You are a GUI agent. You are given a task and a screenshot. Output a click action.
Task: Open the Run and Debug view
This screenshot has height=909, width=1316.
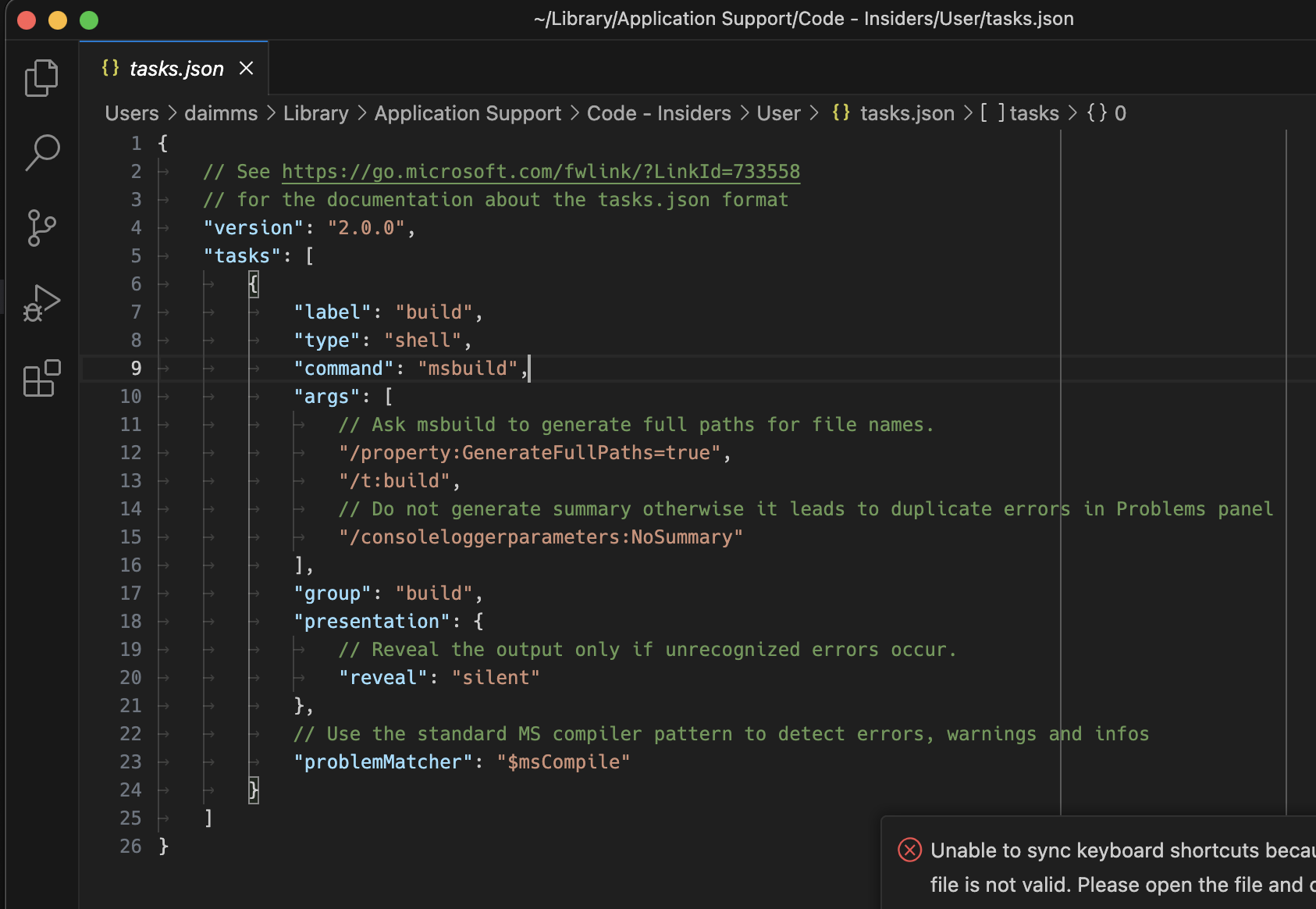(x=41, y=303)
